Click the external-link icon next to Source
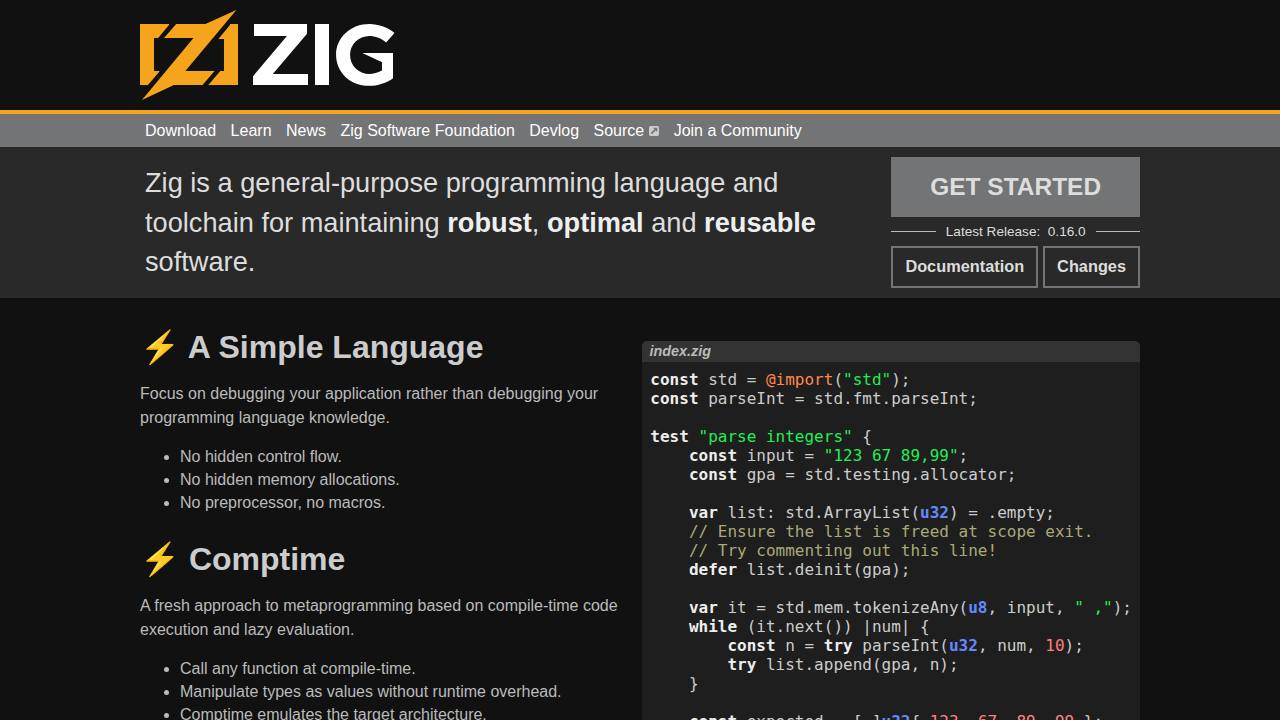1280x720 pixels. coord(654,131)
